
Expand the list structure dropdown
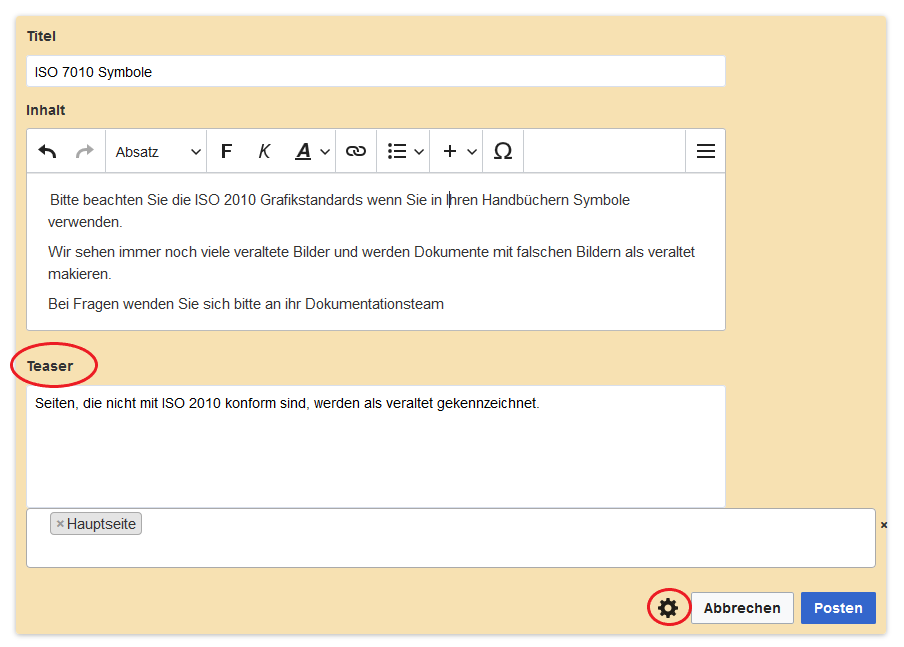[x=405, y=152]
